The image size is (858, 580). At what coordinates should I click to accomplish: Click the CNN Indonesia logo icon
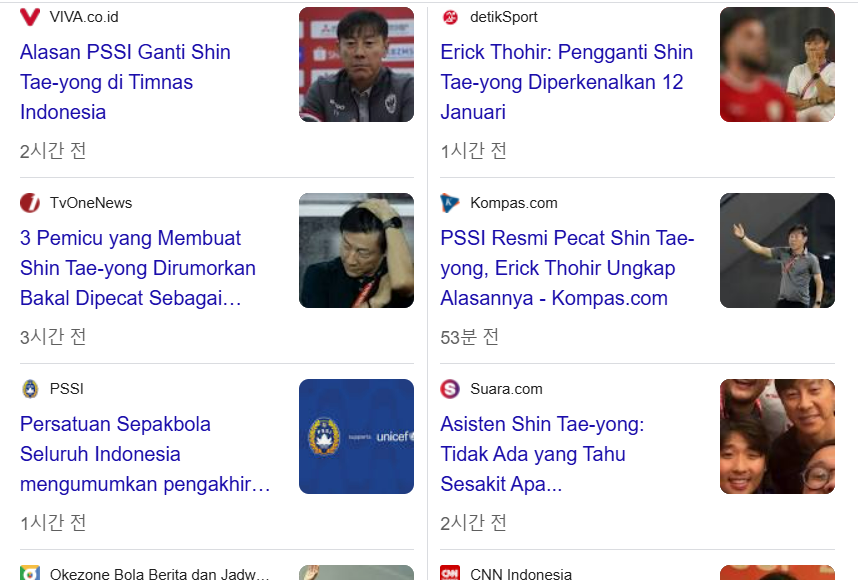pos(451,573)
